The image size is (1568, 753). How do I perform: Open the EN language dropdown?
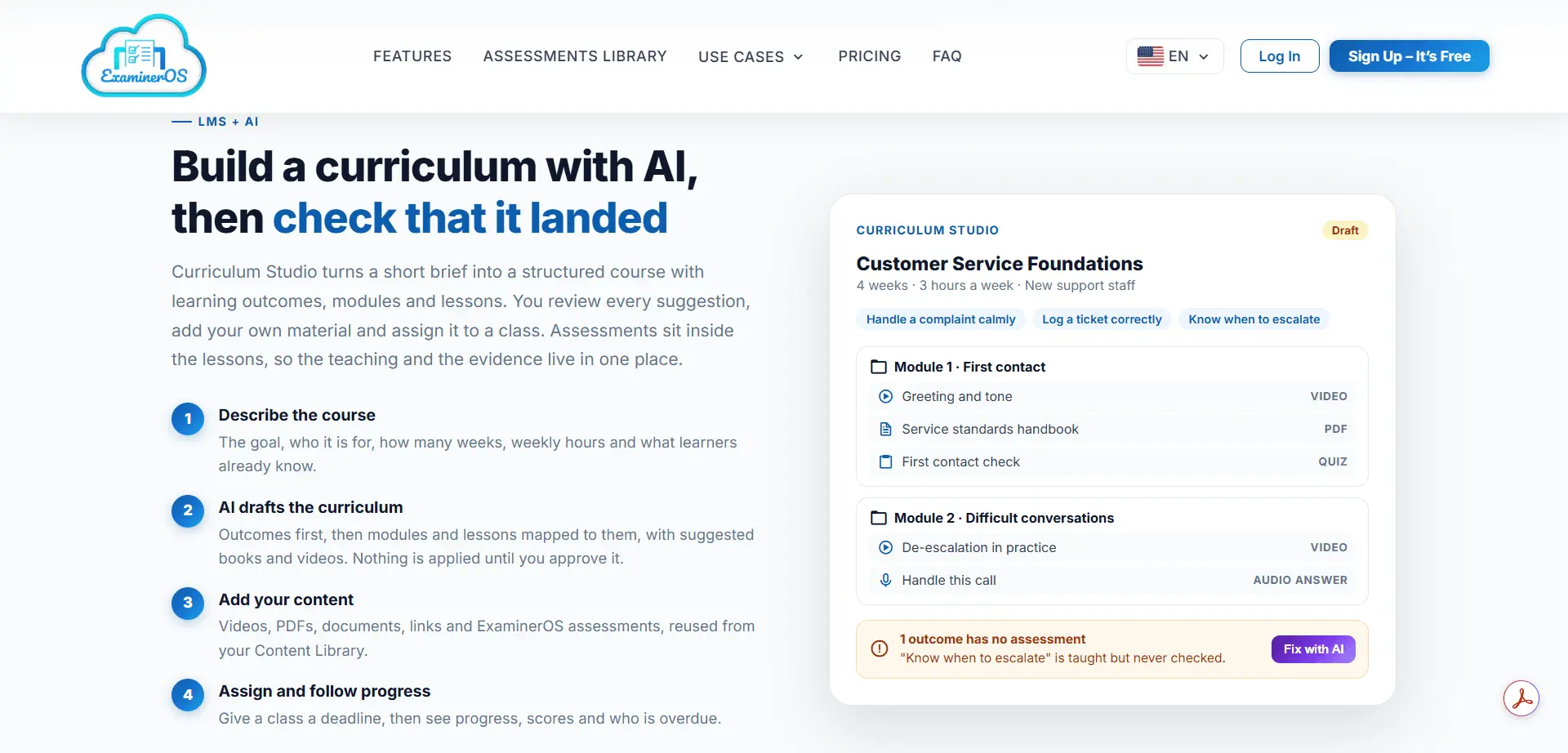[x=1174, y=56]
